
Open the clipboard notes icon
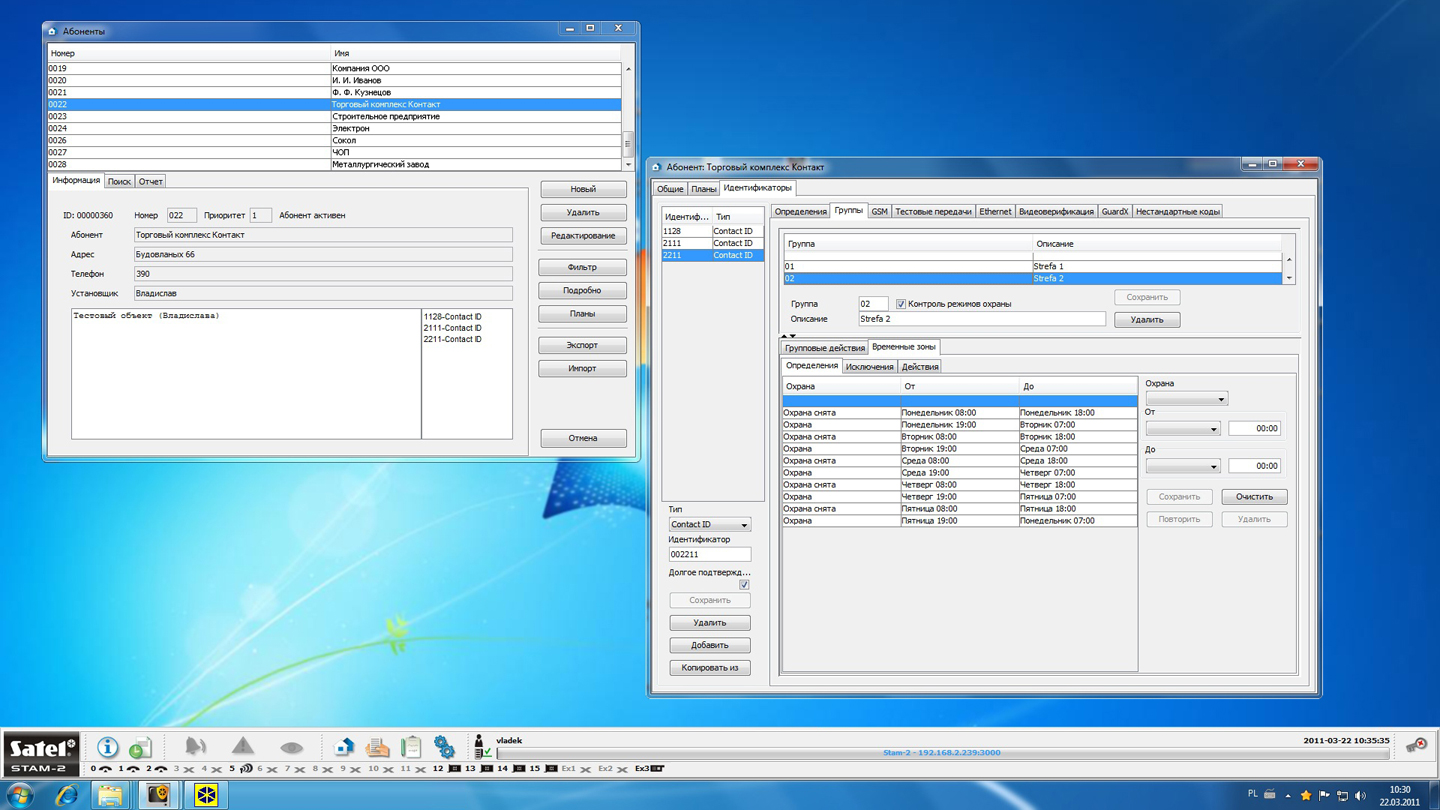point(411,747)
